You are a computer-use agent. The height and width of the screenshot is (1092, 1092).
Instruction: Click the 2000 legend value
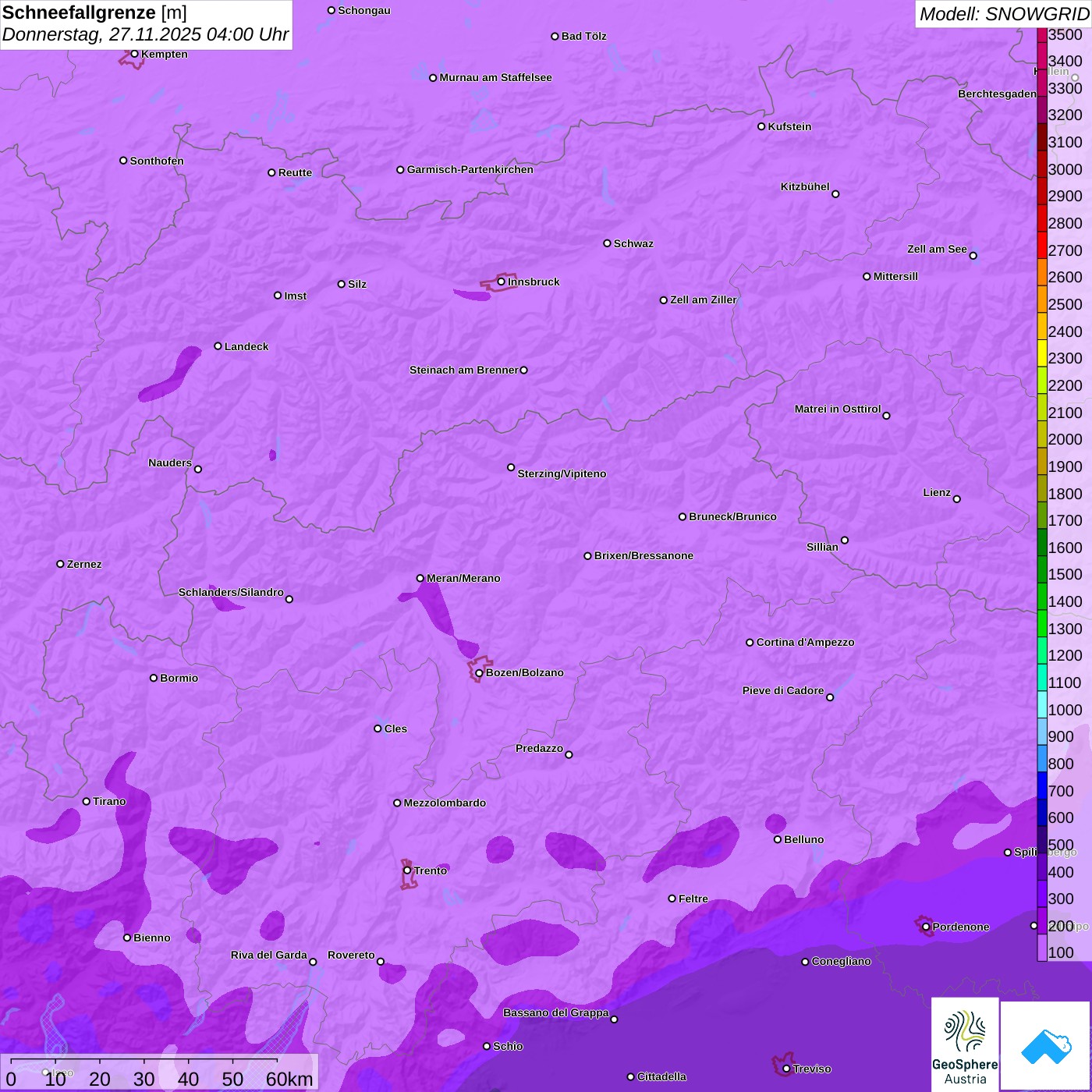(1065, 439)
